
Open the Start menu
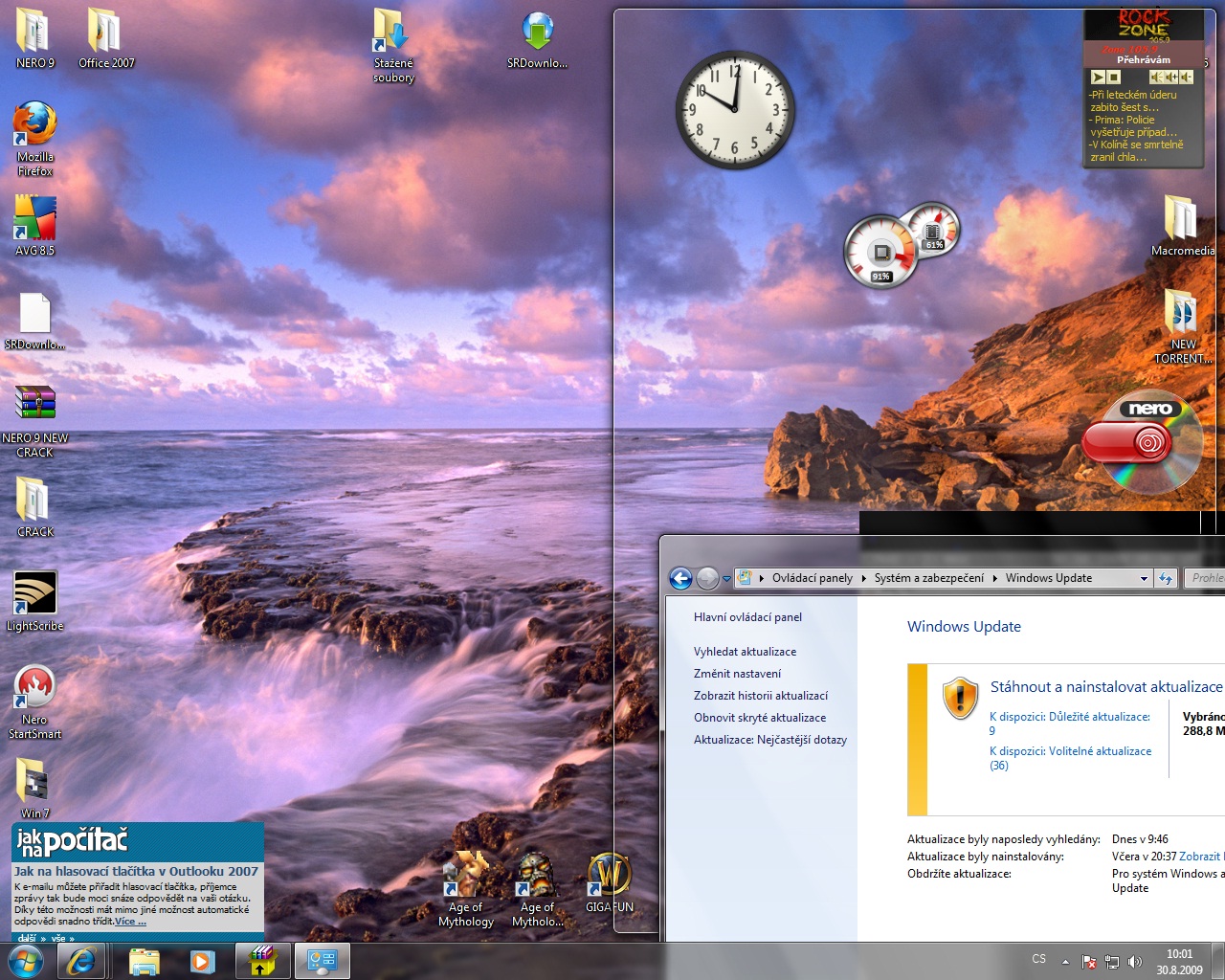pos(26,961)
